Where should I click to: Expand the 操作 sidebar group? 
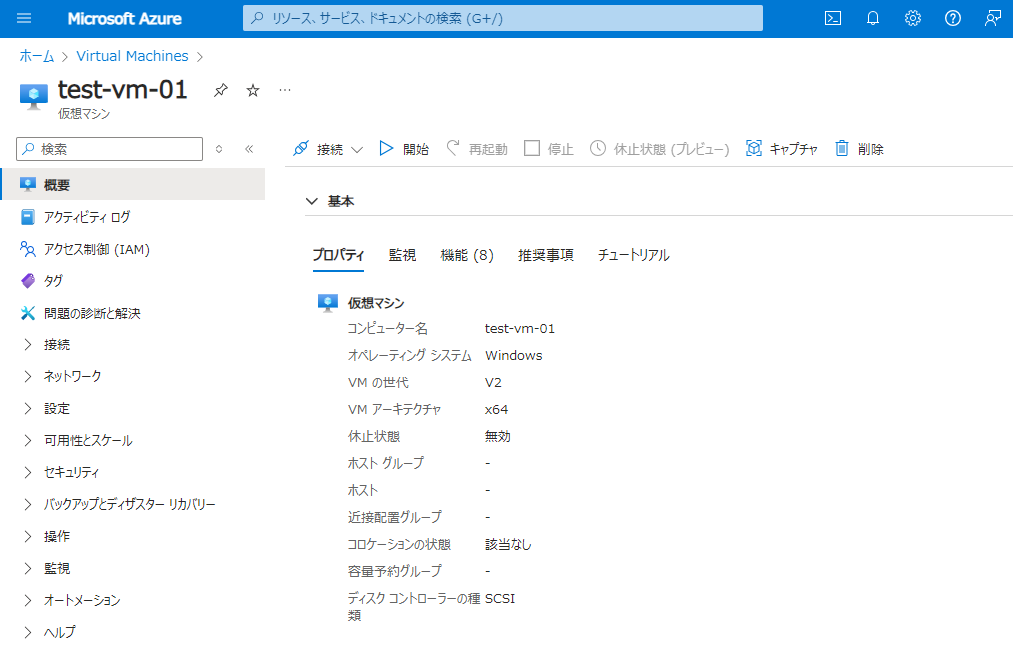coord(28,537)
